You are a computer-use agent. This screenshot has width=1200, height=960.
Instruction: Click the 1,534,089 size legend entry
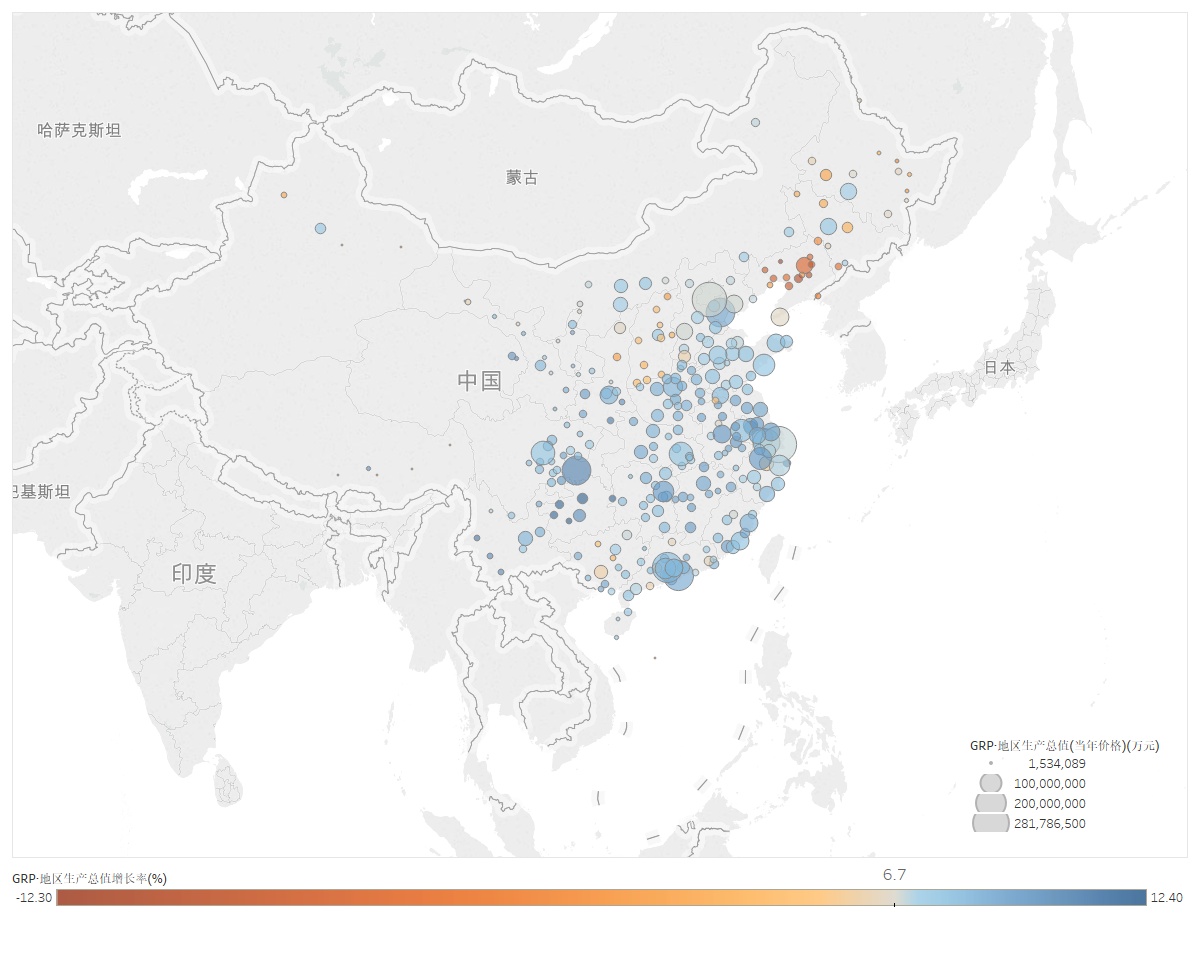[1057, 763]
